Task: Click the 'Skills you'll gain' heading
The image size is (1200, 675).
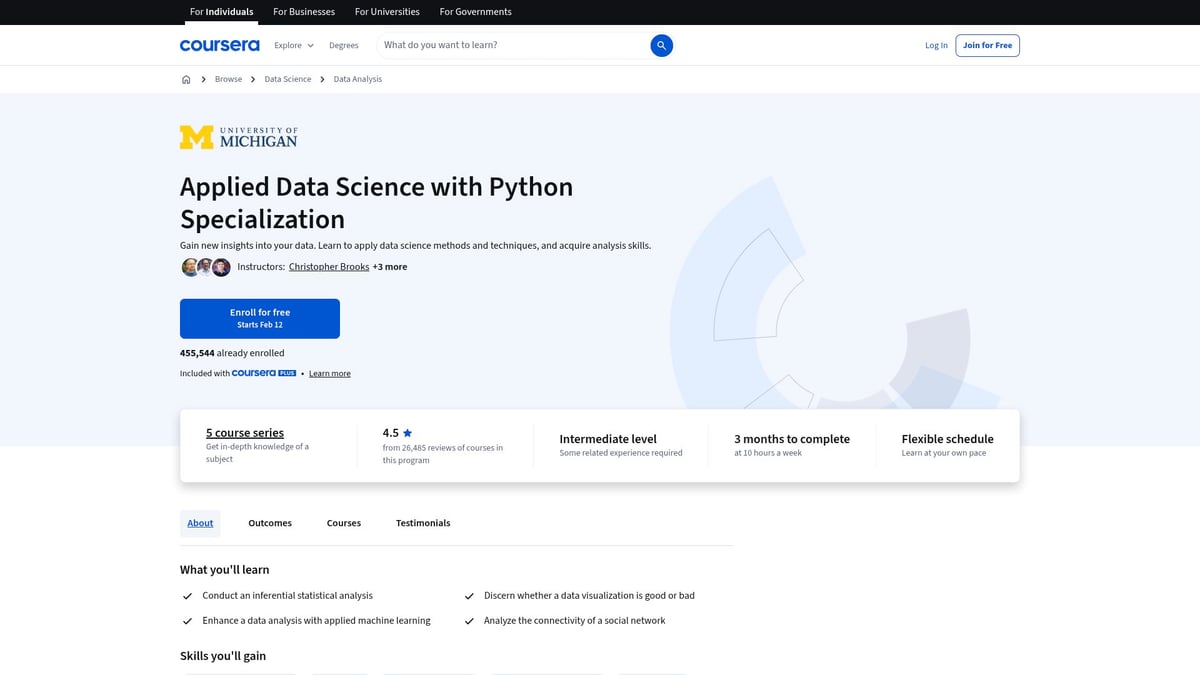Action: click(x=223, y=656)
